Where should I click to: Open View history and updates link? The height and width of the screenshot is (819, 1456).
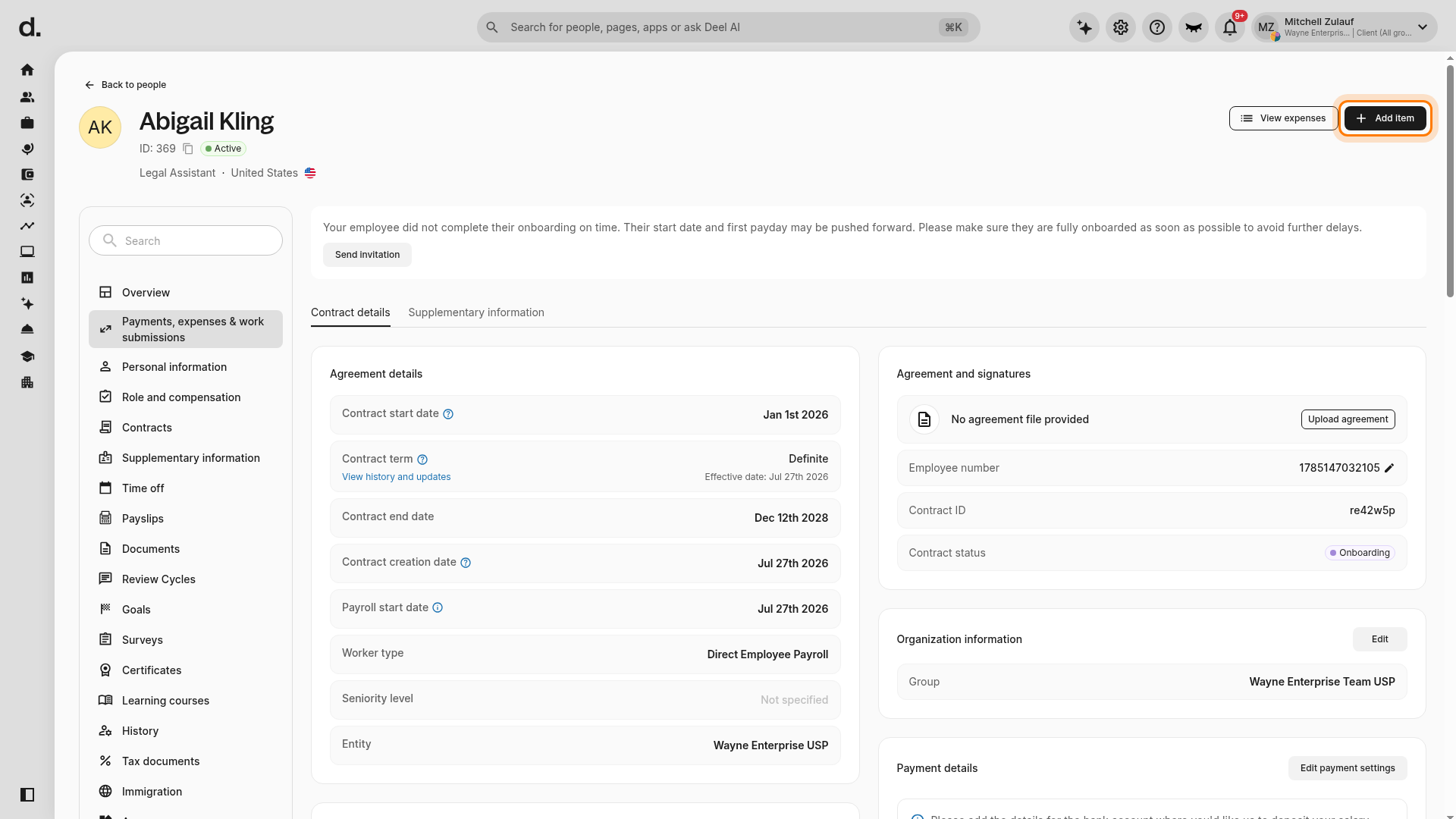click(x=396, y=477)
